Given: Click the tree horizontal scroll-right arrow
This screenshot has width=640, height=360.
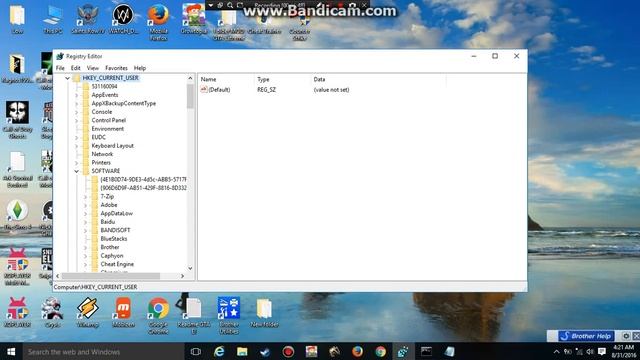Looking at the screenshot, I should 182,276.
